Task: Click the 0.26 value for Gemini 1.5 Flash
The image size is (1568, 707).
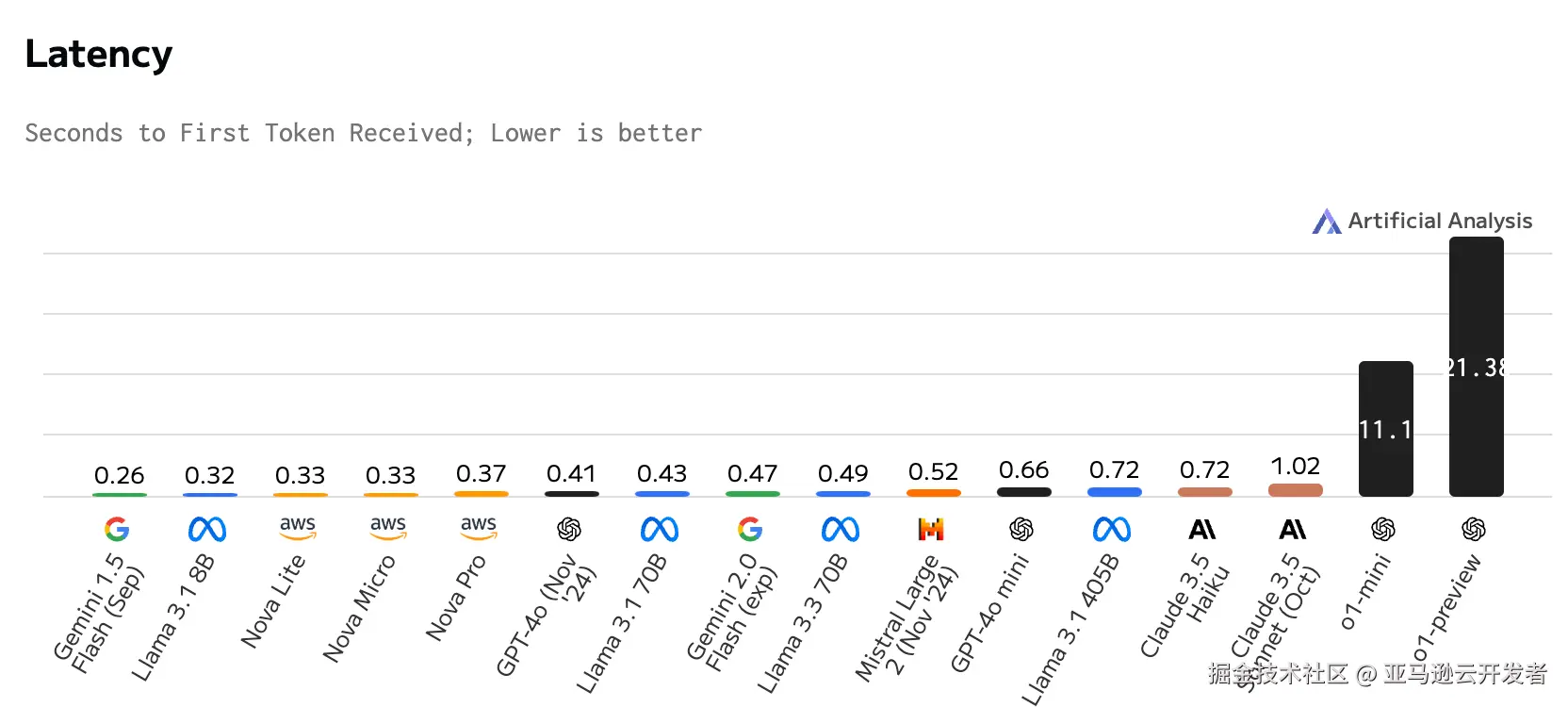Action: click(x=120, y=475)
